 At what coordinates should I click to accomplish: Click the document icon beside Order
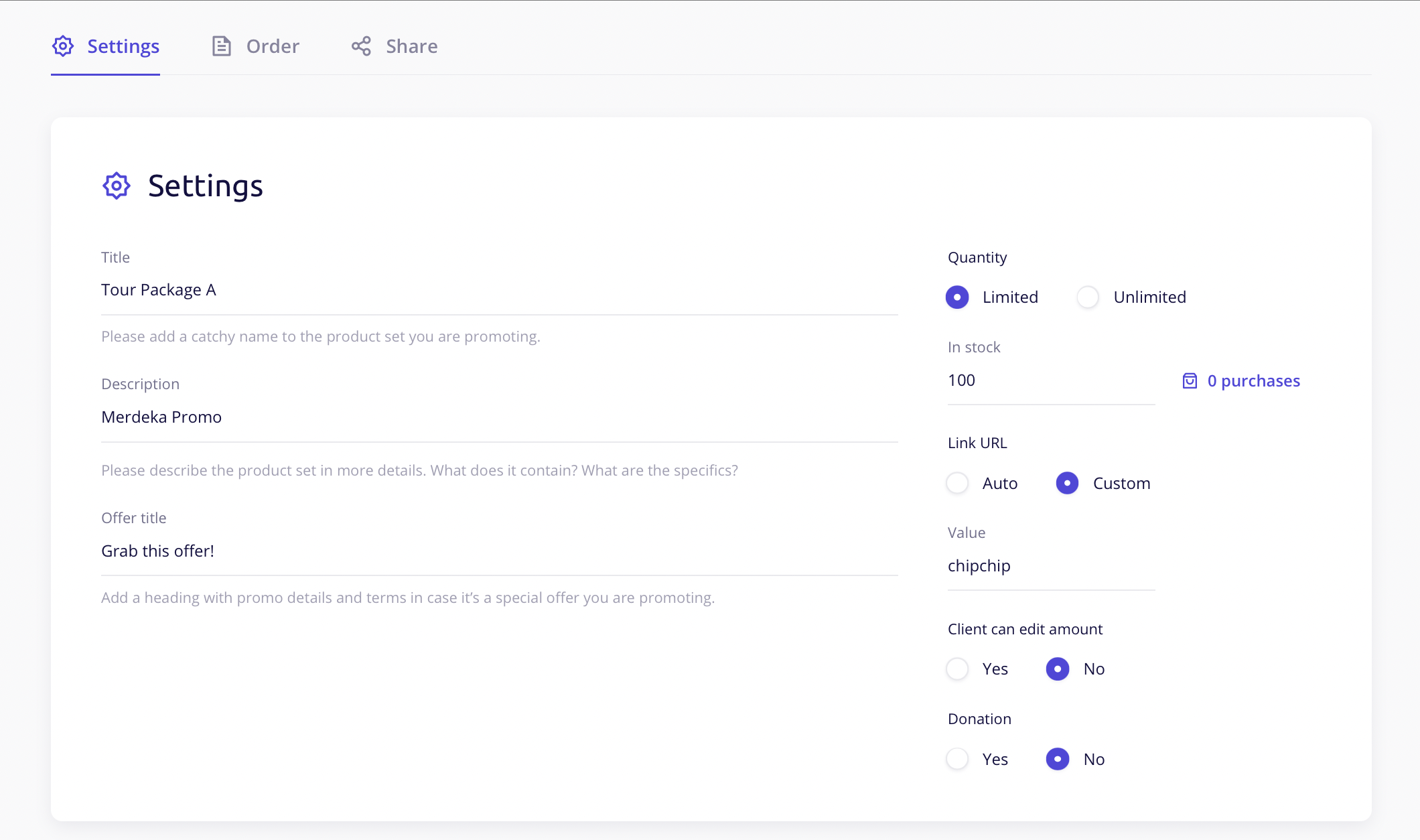tap(221, 46)
